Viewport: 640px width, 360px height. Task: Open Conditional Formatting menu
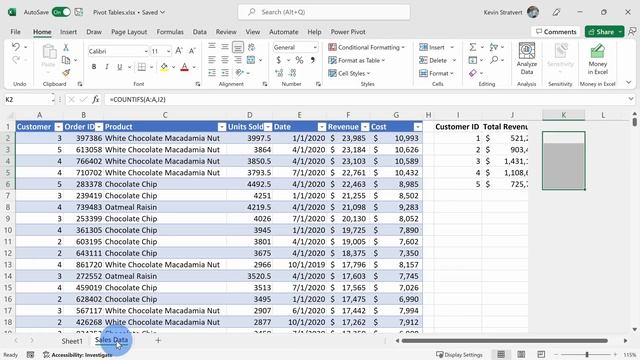[x=366, y=47]
